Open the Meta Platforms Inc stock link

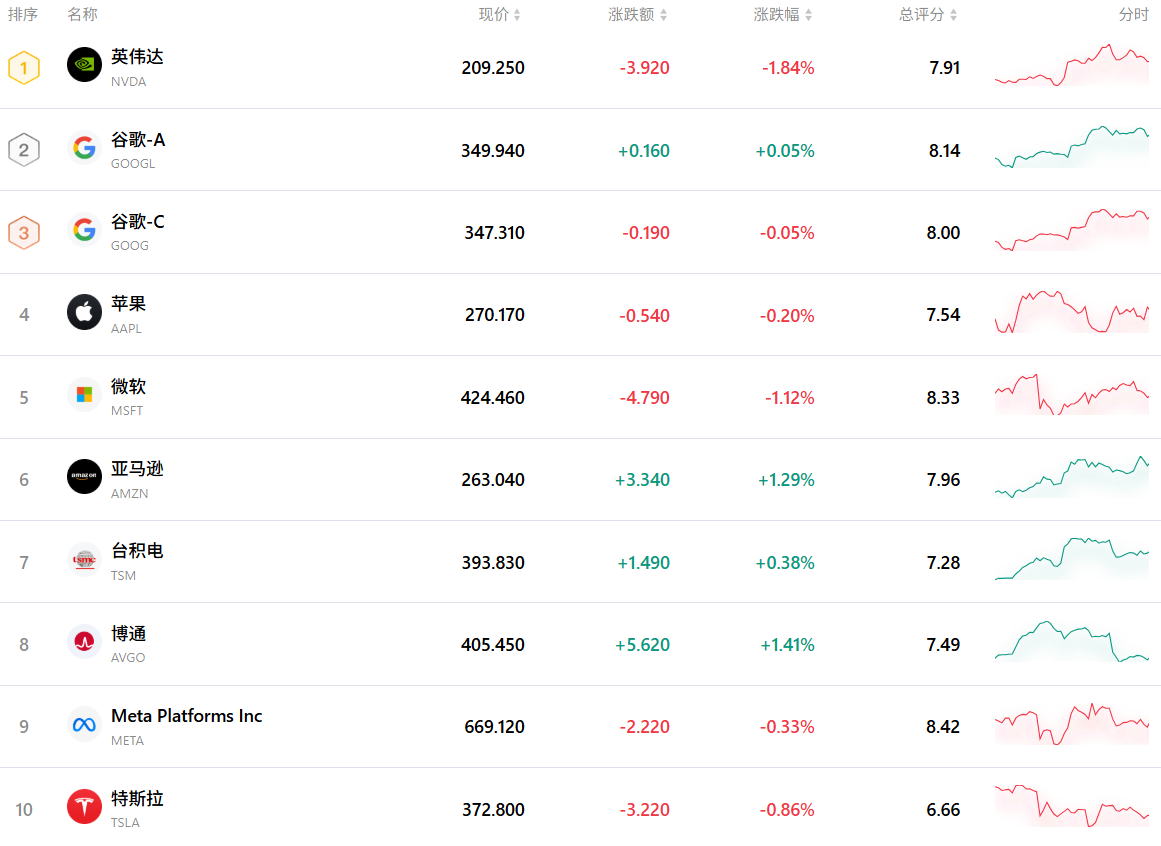[186, 716]
